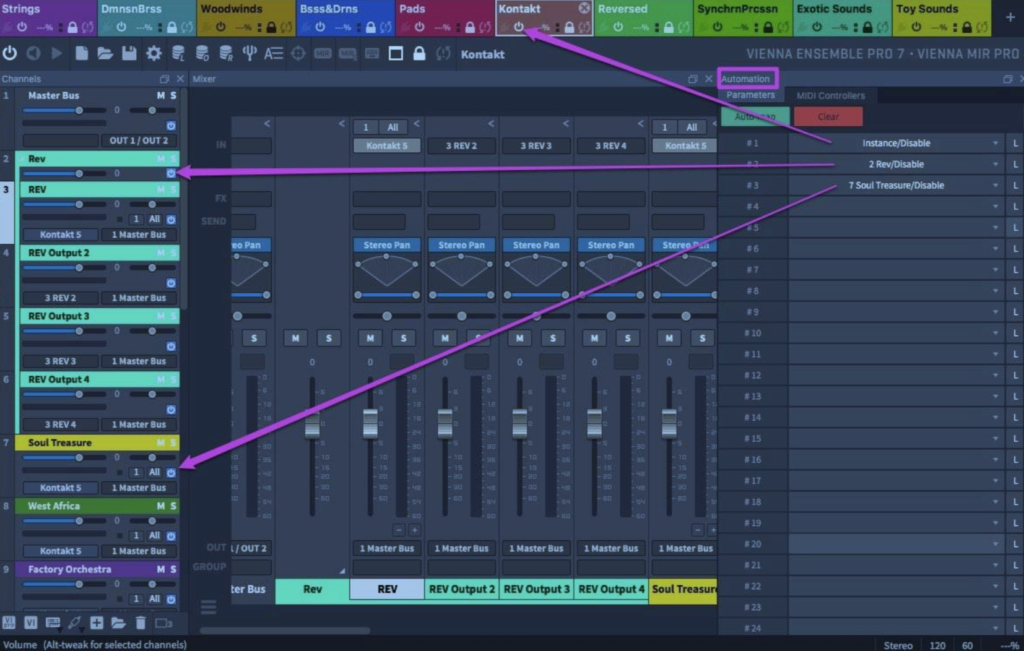Click the add channel plus icon
Image resolution: width=1024 pixels, height=651 pixels.
coord(97,623)
